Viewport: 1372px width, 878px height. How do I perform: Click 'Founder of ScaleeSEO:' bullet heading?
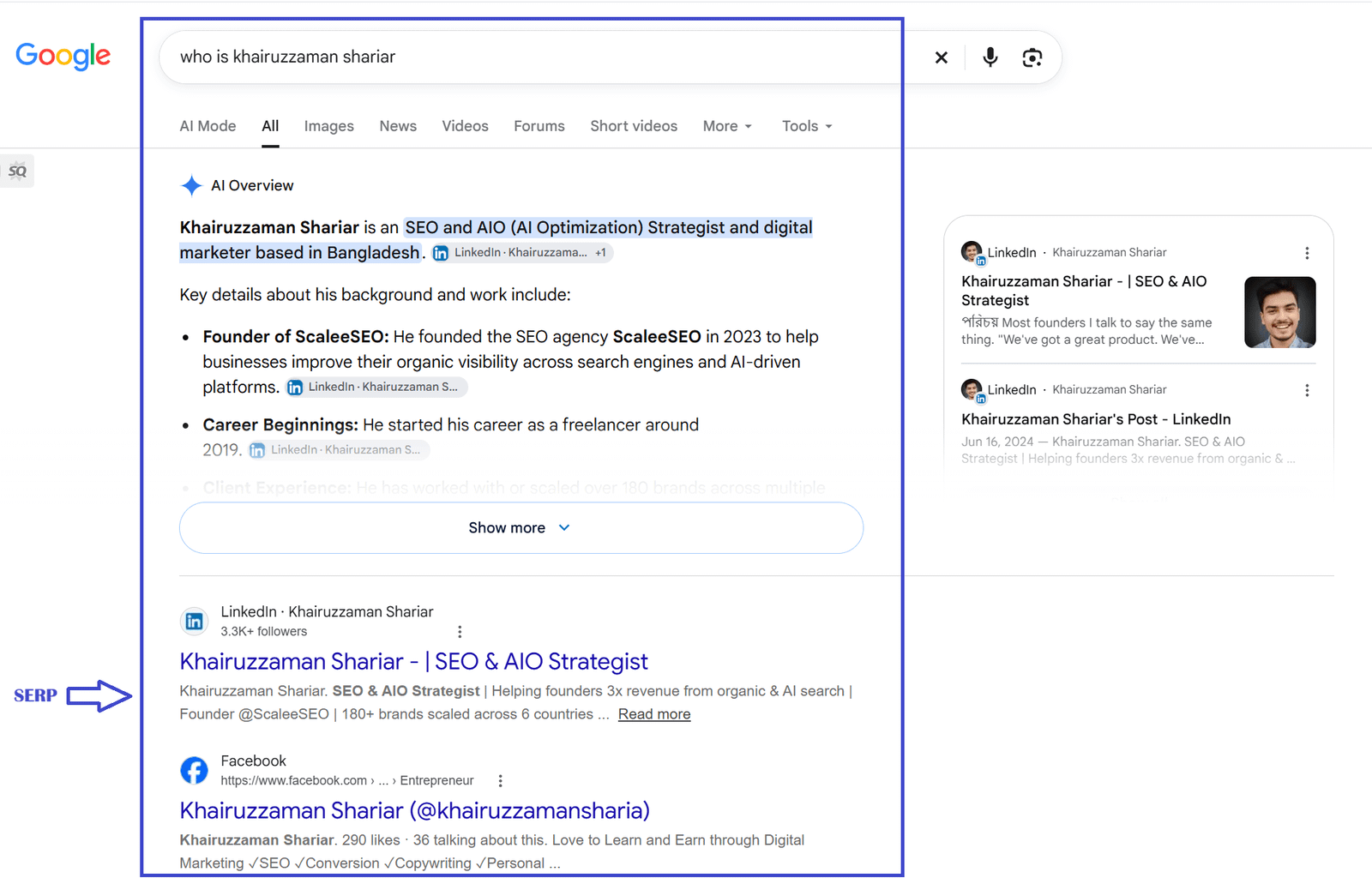coord(296,337)
